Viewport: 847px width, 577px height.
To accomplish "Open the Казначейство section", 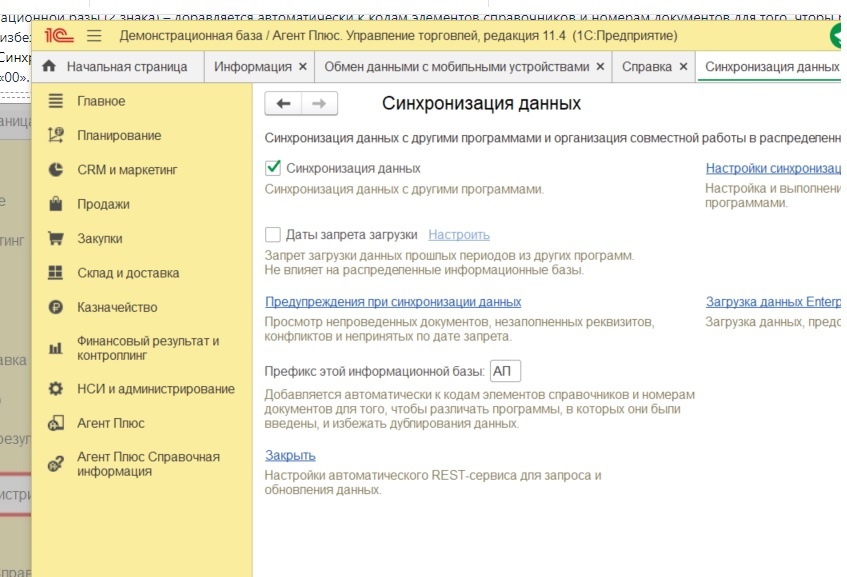I will 117,307.
